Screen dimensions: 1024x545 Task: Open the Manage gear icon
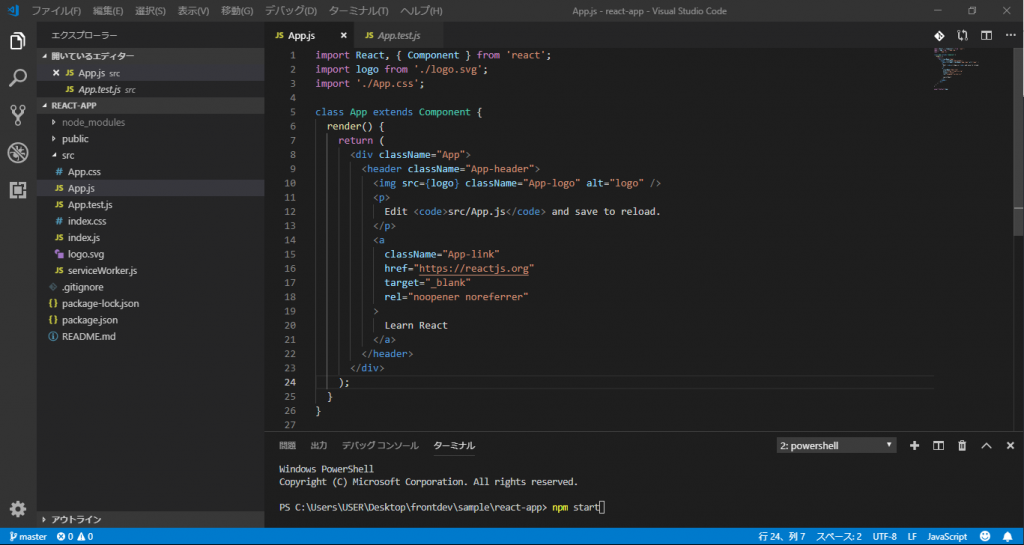tap(18, 509)
